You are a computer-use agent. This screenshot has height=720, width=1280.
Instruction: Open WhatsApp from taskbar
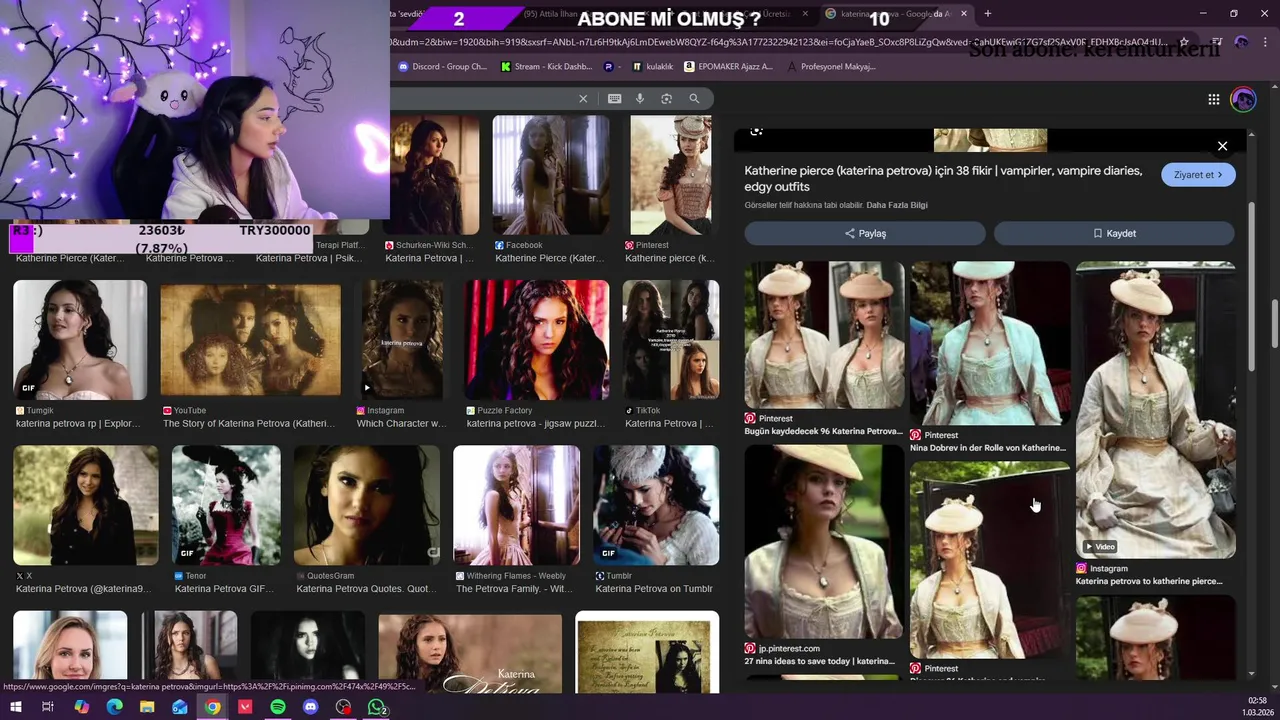(377, 707)
